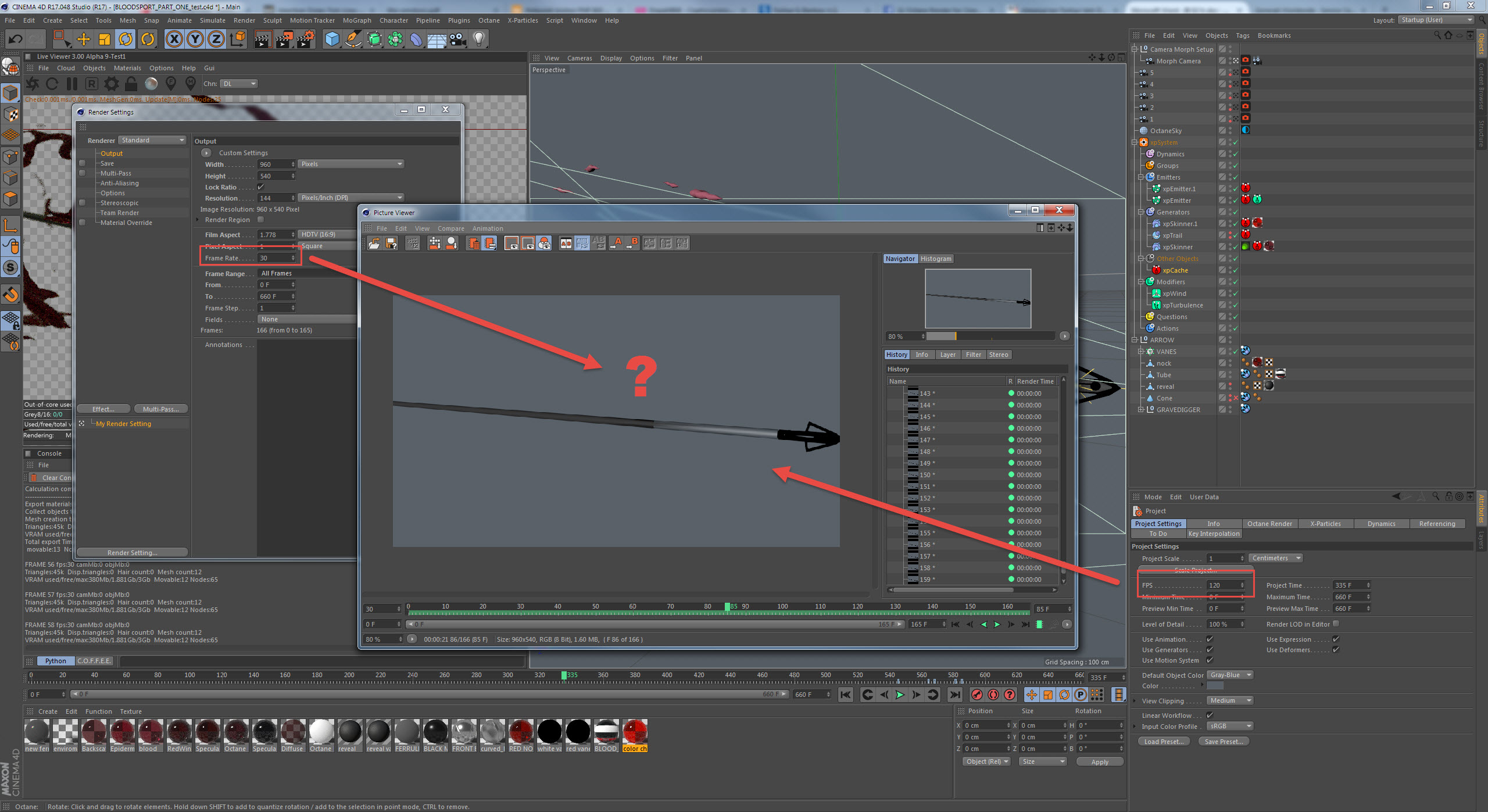The width and height of the screenshot is (1488, 812).
Task: Open the View Clipping Medium dropdown
Action: tap(1229, 701)
